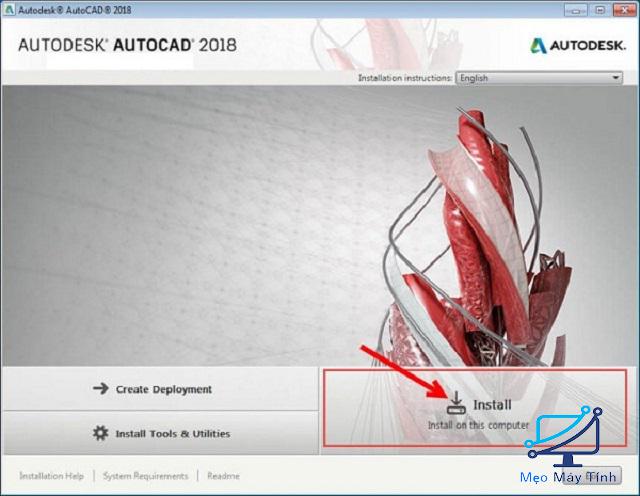Viewport: 640px width, 496px height.
Task: Maximize the installer window
Action: coord(600,10)
